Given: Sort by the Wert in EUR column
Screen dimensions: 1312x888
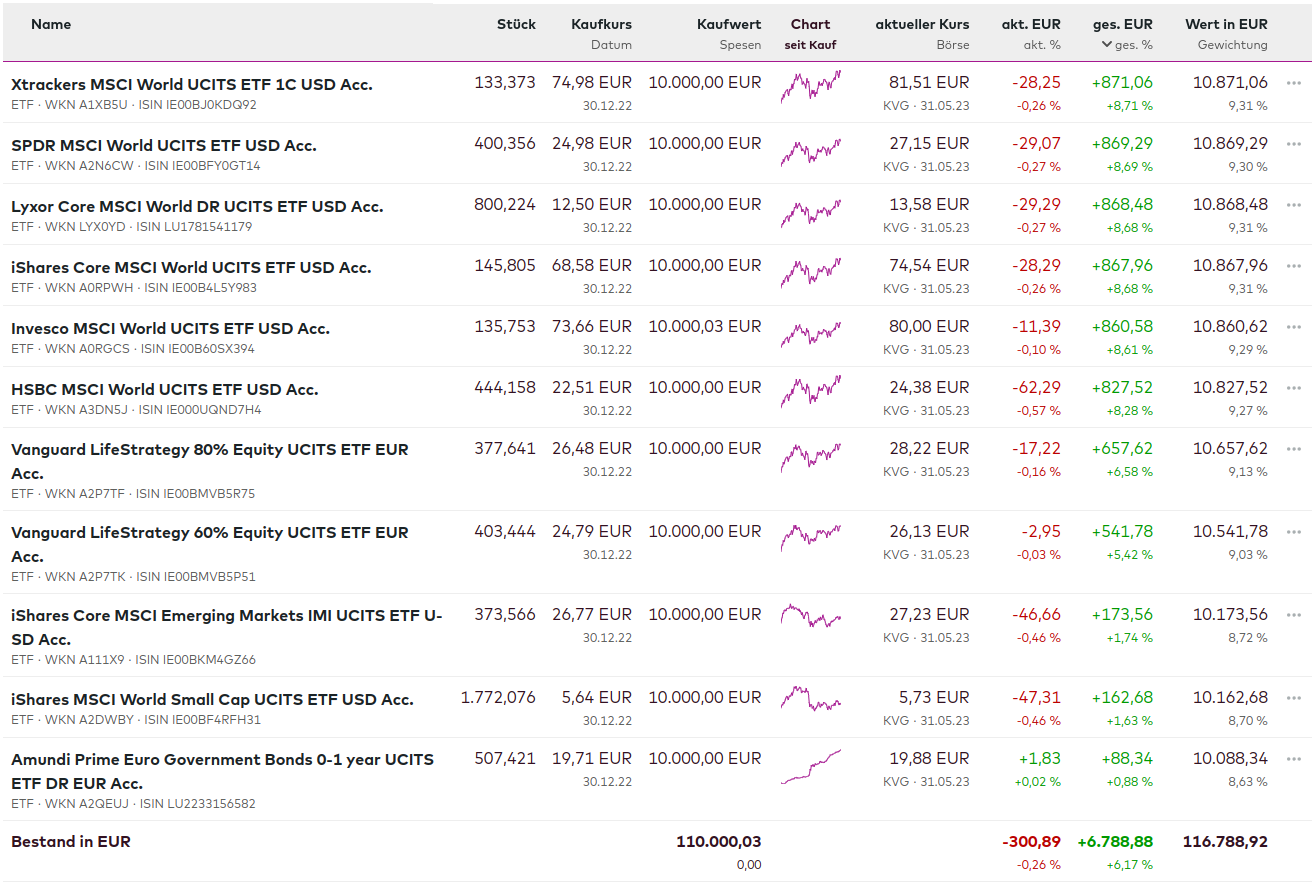Looking at the screenshot, I should pyautogui.click(x=1226, y=24).
